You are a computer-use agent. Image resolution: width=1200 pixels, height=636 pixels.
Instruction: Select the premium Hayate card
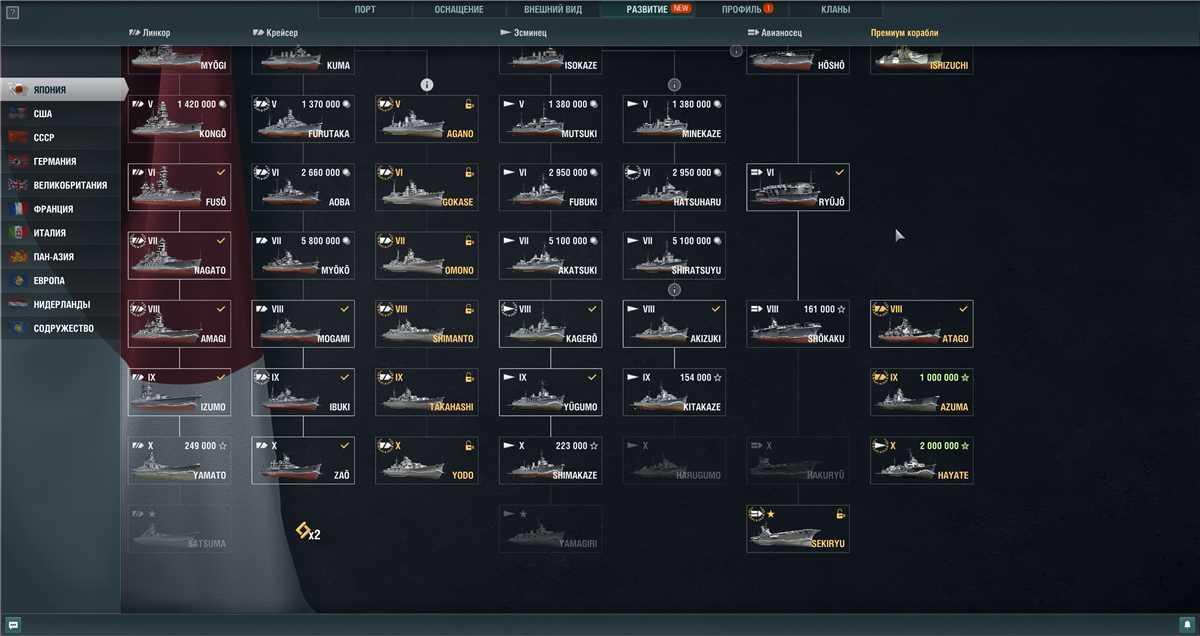(x=922, y=461)
